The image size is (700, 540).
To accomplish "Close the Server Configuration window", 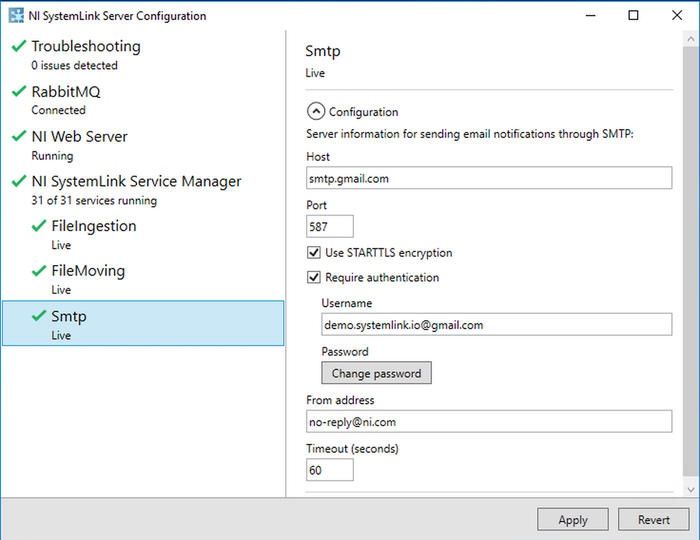I will (677, 15).
